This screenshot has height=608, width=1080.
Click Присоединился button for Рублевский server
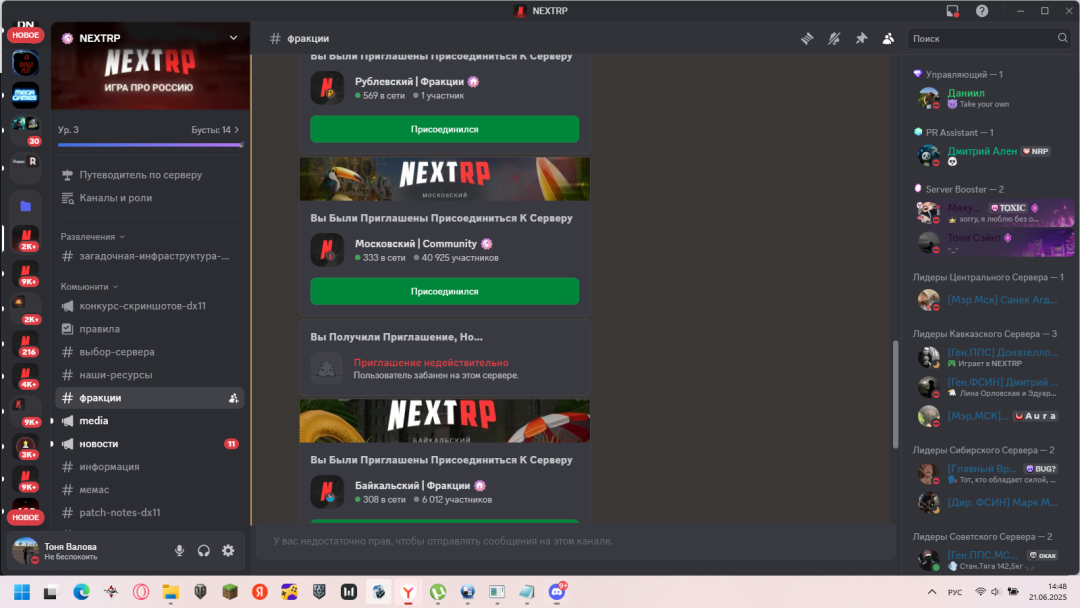tap(444, 129)
